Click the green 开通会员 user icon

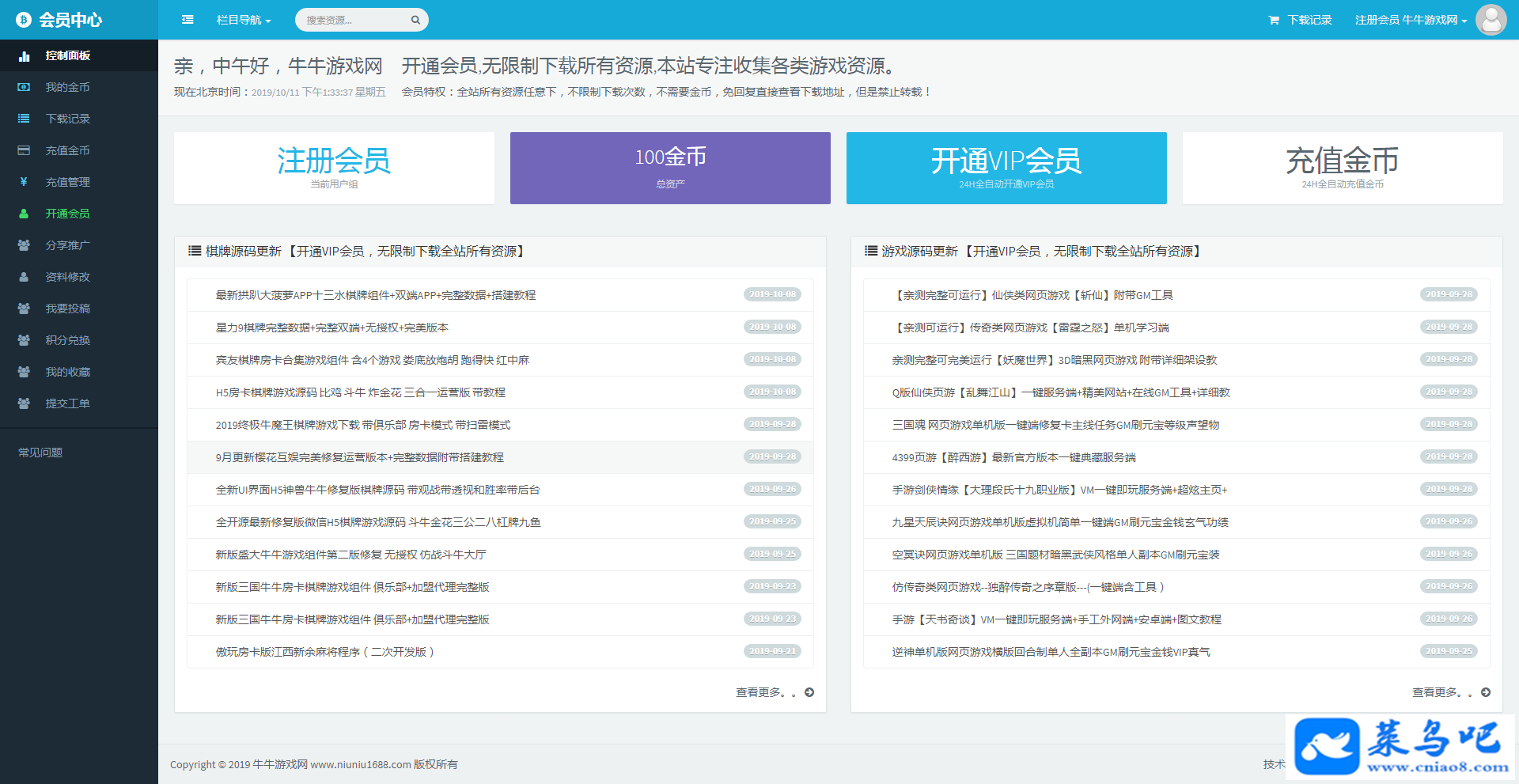(24, 214)
